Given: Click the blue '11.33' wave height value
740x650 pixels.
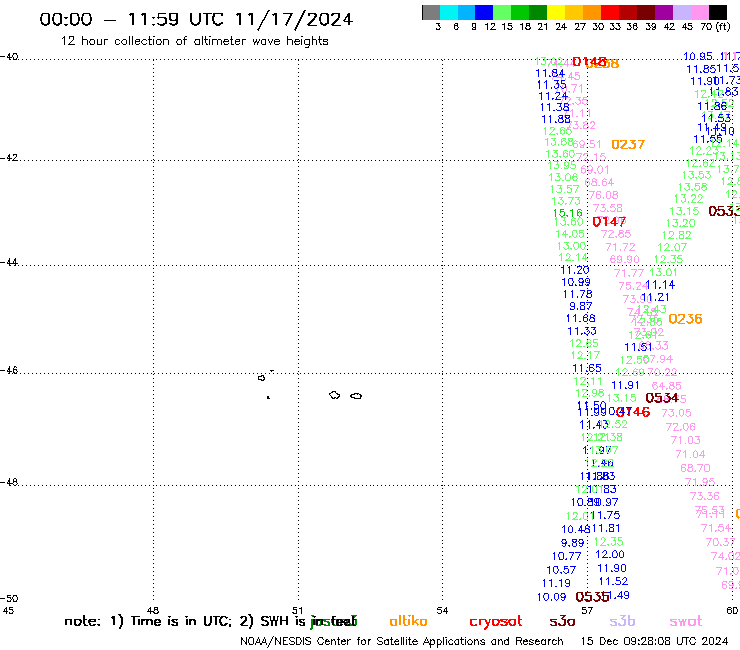Looking at the screenshot, I should pos(582,331).
